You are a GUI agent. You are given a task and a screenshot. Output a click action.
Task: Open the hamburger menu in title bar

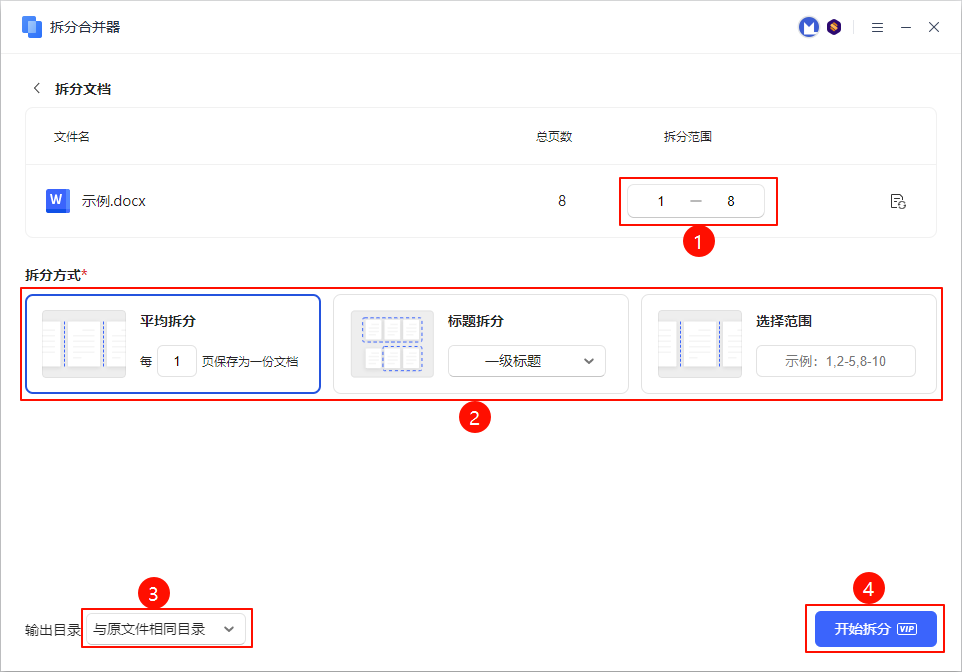(x=877, y=28)
